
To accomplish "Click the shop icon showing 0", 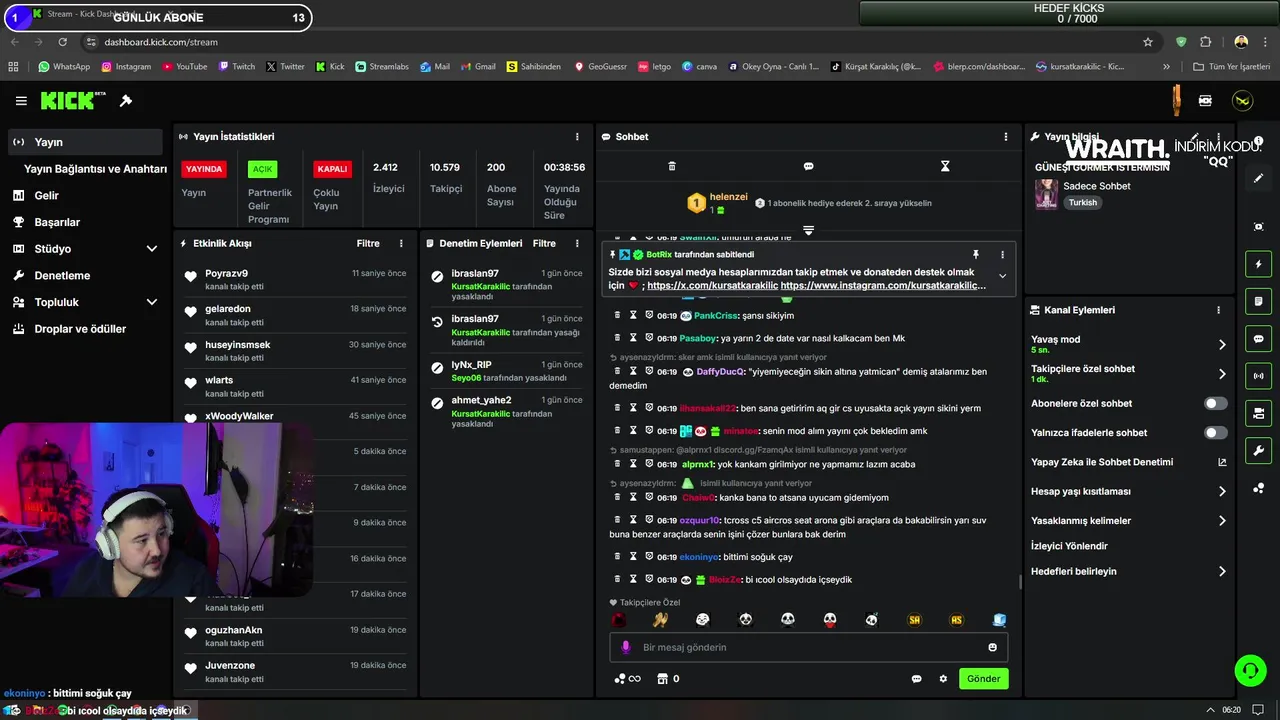I will coord(667,679).
